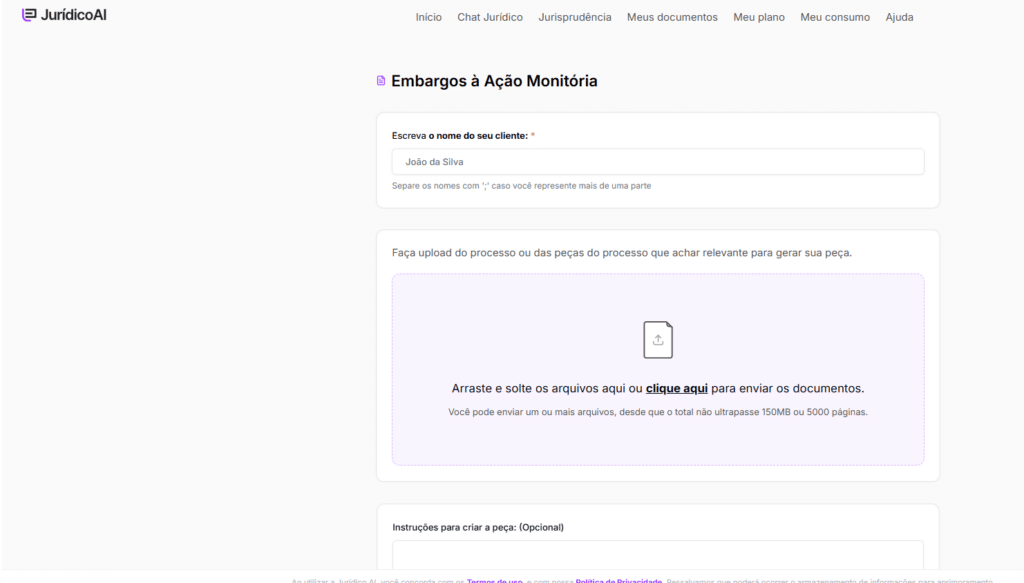
Task: Click the 'Embargos à Ação Monitória' heading
Action: (x=494, y=81)
